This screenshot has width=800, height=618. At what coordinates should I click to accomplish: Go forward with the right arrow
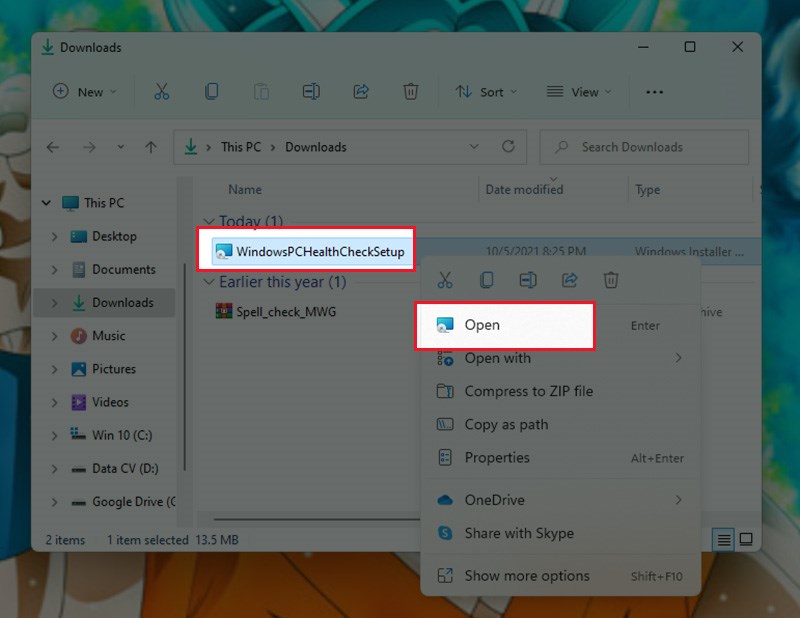coord(89,147)
